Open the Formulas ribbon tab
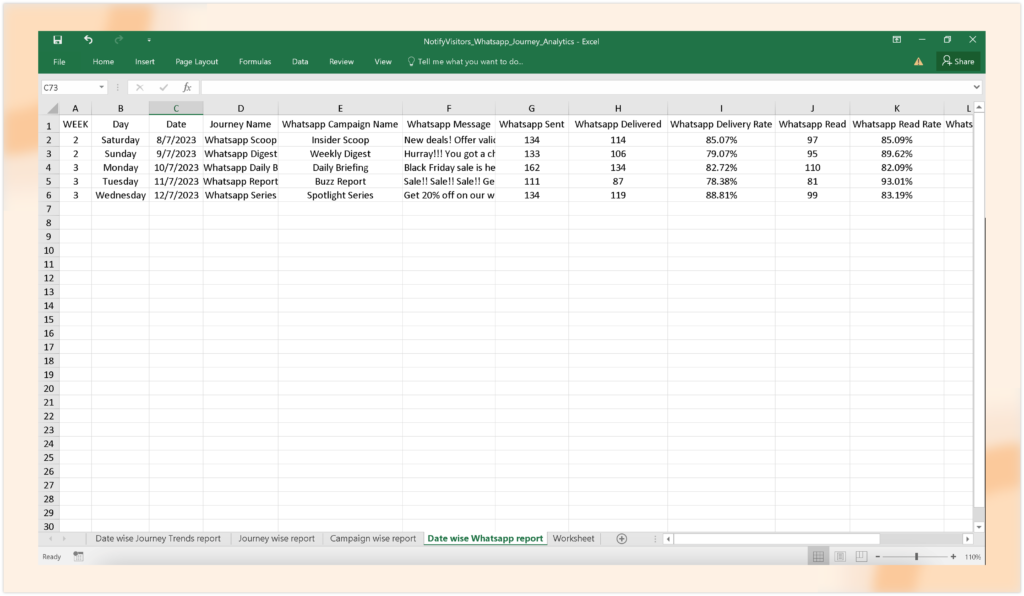 tap(255, 62)
